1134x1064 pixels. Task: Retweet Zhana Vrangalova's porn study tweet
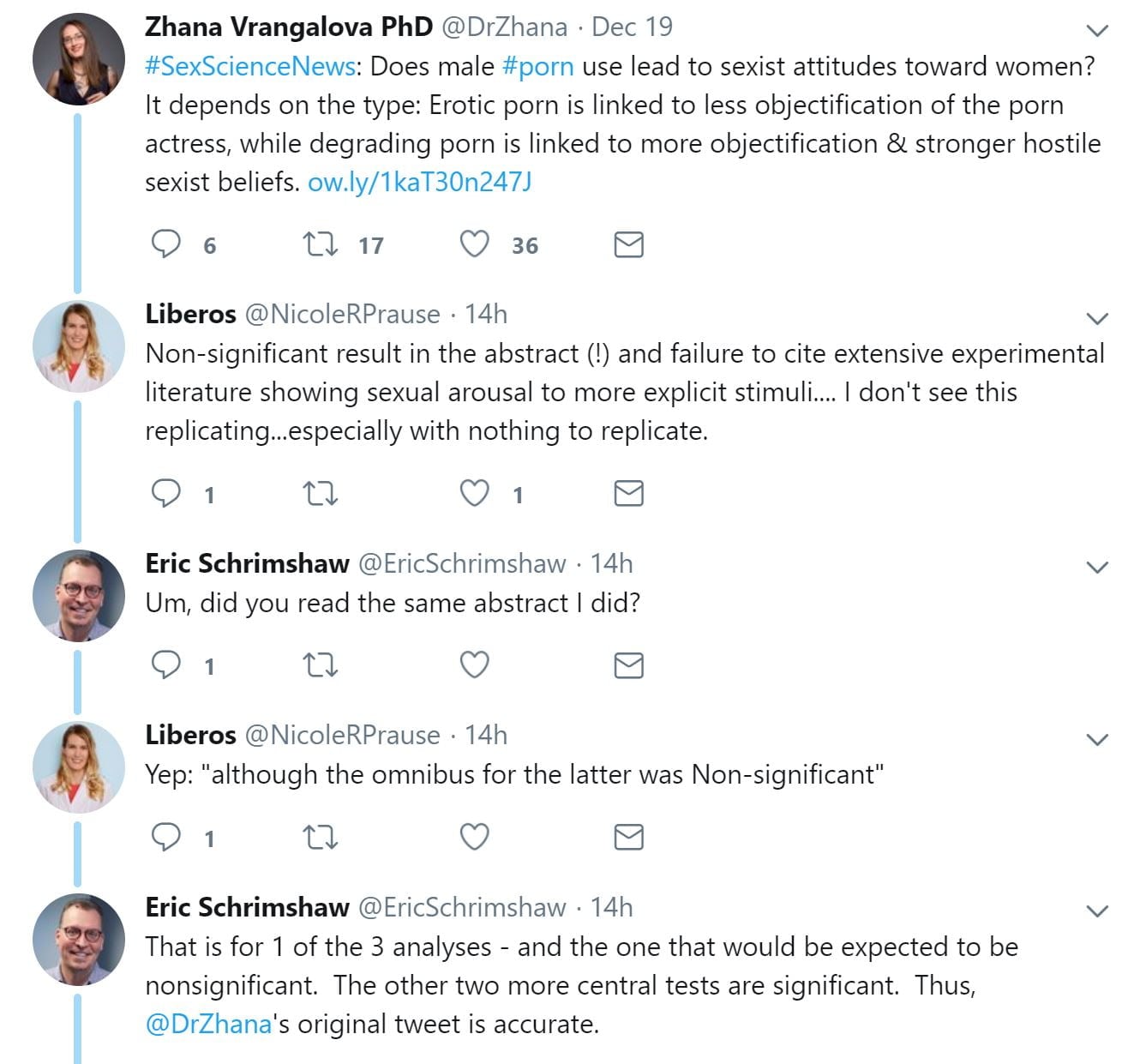321,244
